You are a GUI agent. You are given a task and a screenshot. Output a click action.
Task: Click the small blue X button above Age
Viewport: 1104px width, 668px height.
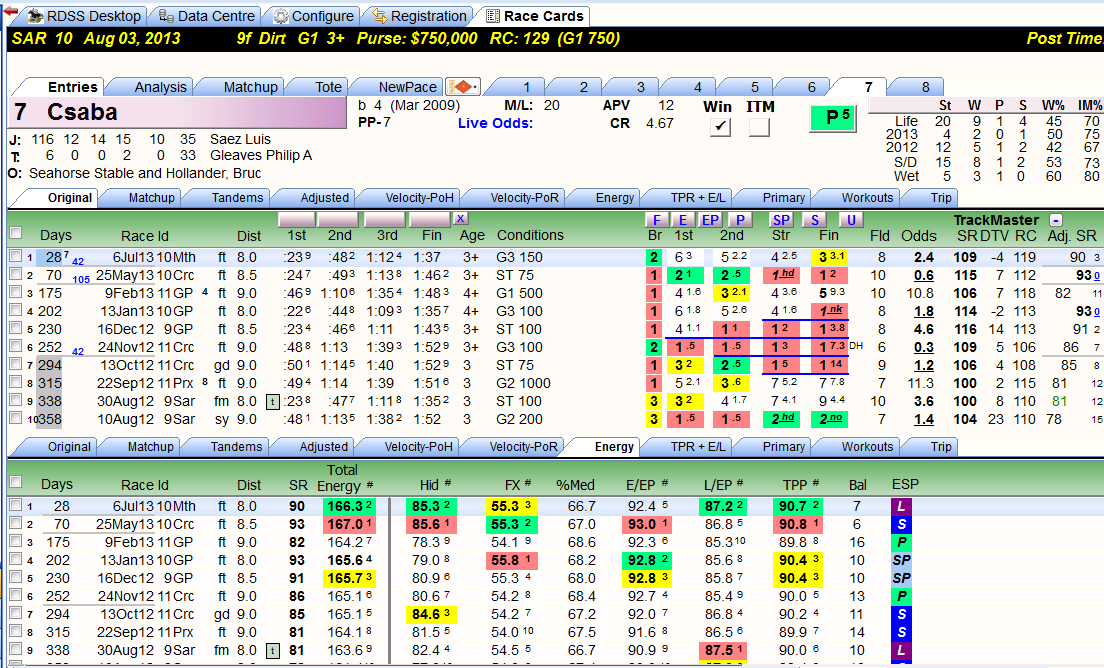(x=460, y=219)
